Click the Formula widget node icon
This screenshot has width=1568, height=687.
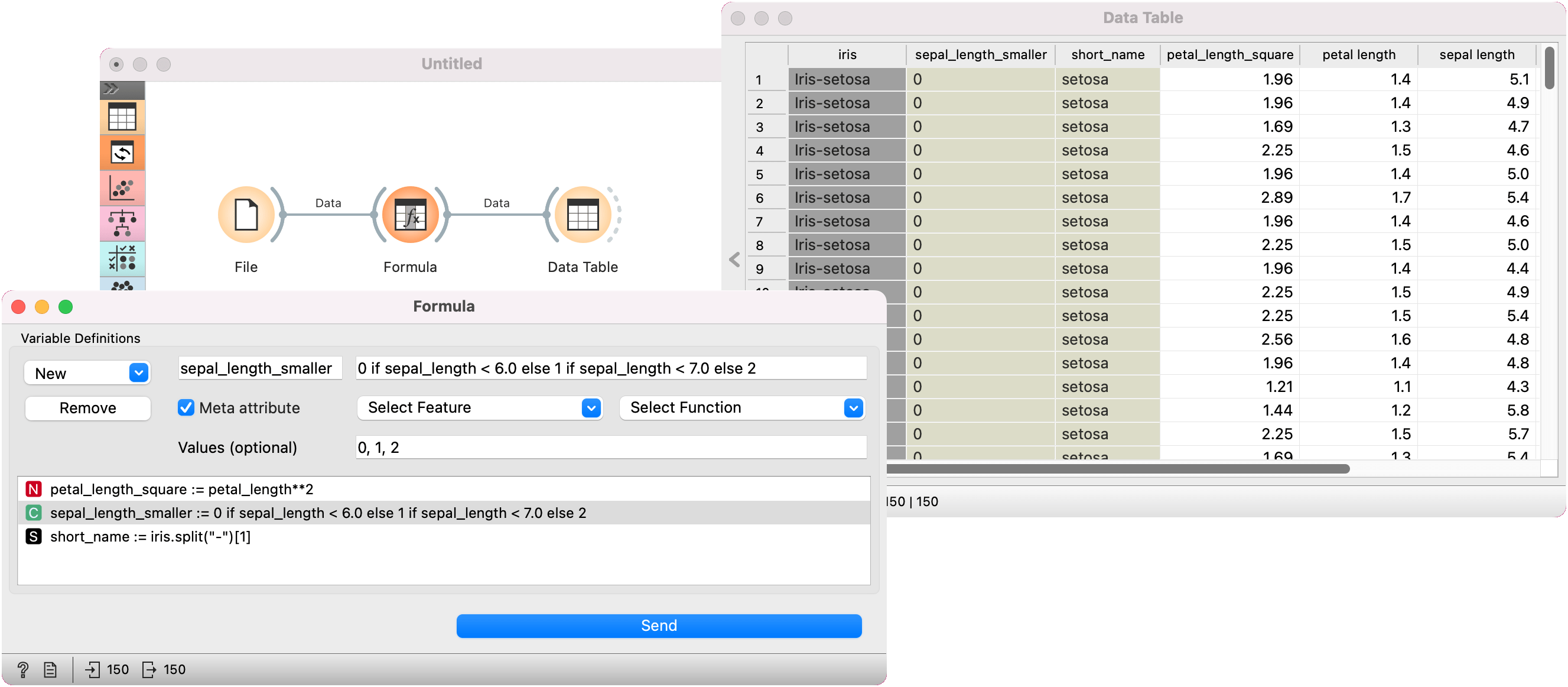tap(410, 215)
